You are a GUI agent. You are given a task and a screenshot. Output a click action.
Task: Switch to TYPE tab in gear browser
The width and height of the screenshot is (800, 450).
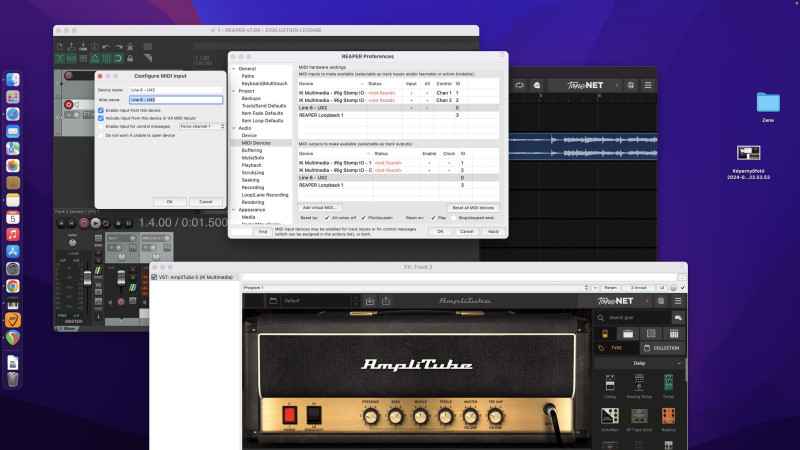point(616,348)
